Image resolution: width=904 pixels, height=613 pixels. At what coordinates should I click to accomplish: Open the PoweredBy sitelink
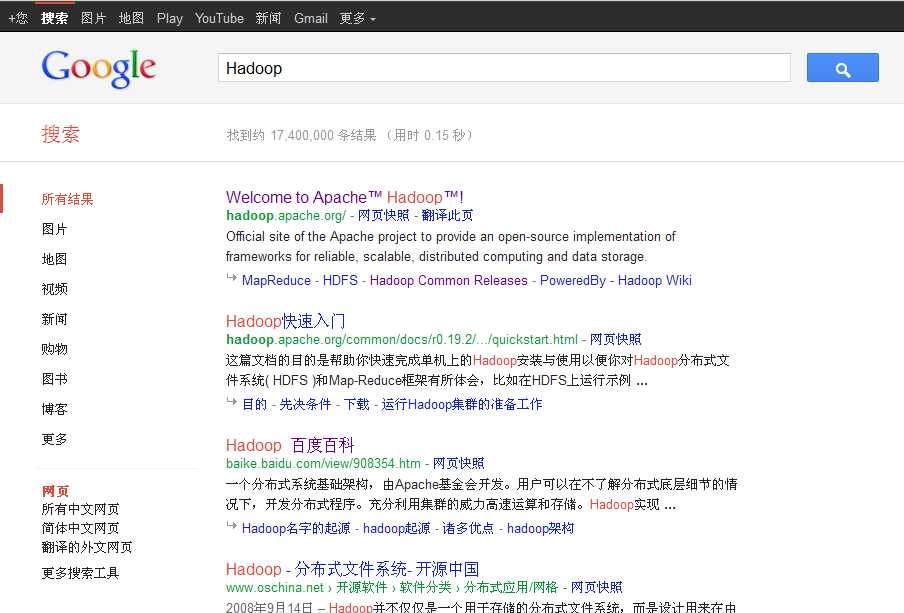[572, 280]
